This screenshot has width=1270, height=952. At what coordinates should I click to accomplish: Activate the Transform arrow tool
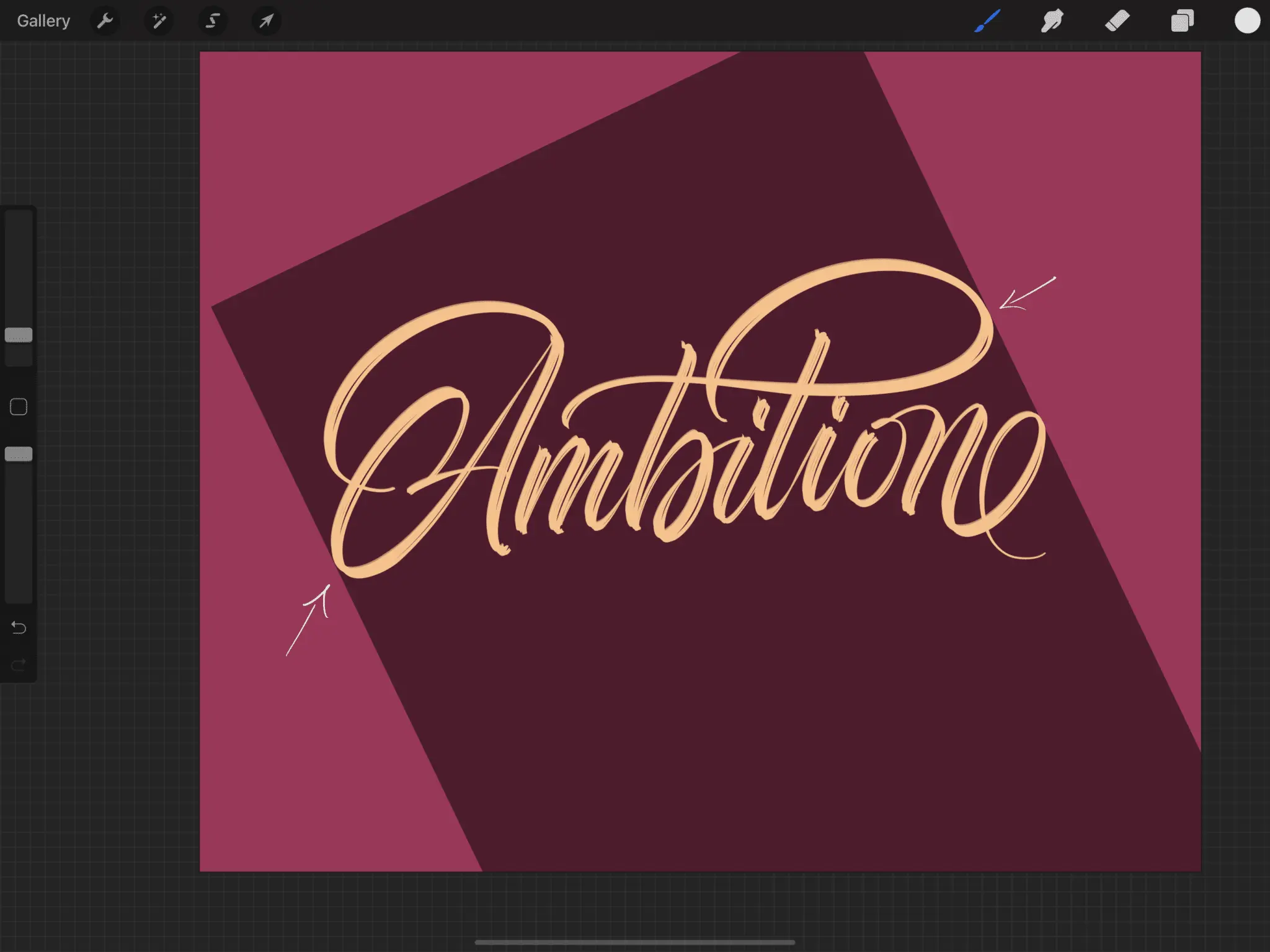267,21
